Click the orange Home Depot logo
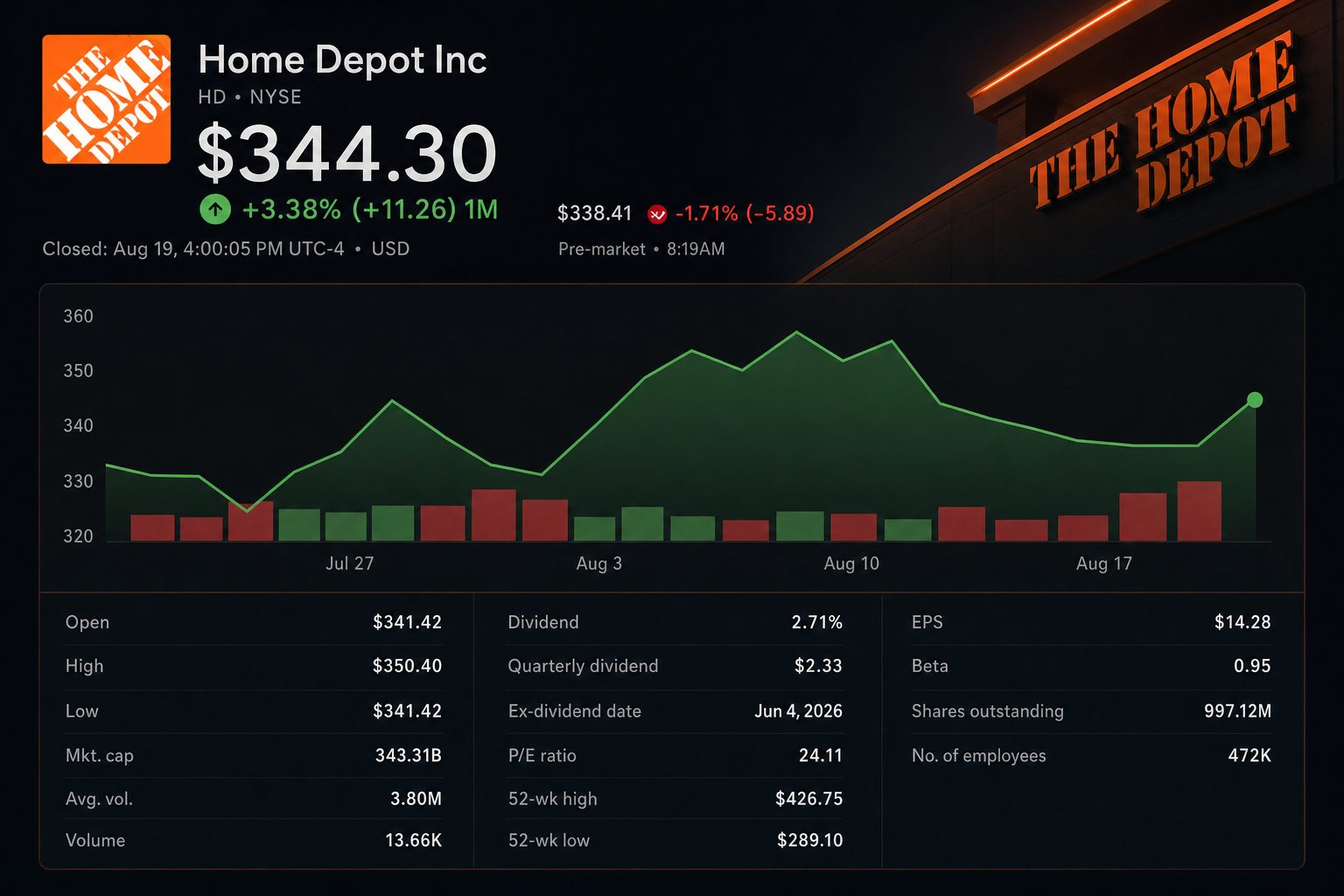Viewport: 1344px width, 896px height. pyautogui.click(x=107, y=100)
